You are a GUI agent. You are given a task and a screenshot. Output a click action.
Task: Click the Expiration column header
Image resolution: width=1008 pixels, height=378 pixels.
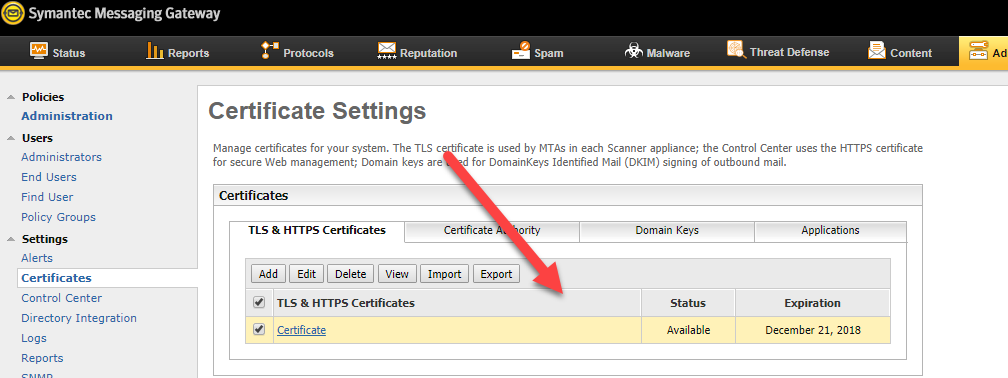813,303
